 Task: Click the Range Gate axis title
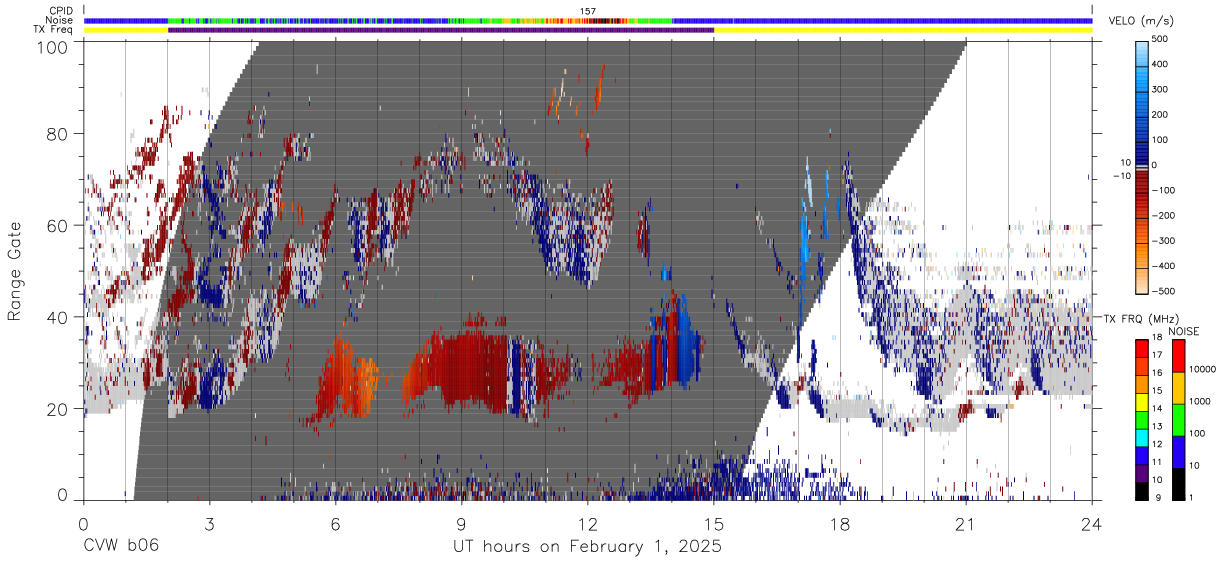coord(16,271)
